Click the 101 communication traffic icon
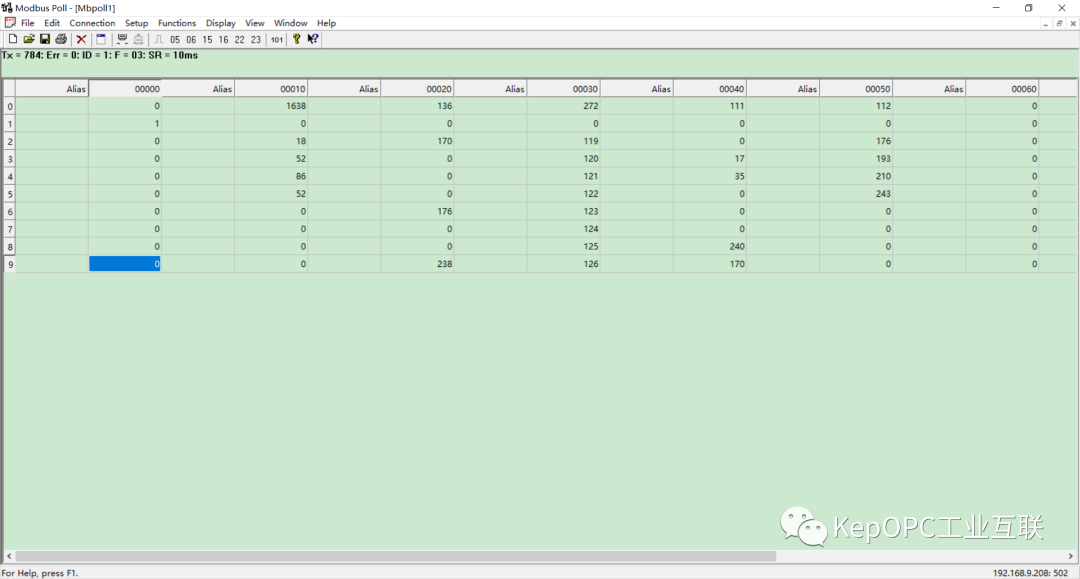Viewport: 1080px width, 579px height. pos(277,40)
